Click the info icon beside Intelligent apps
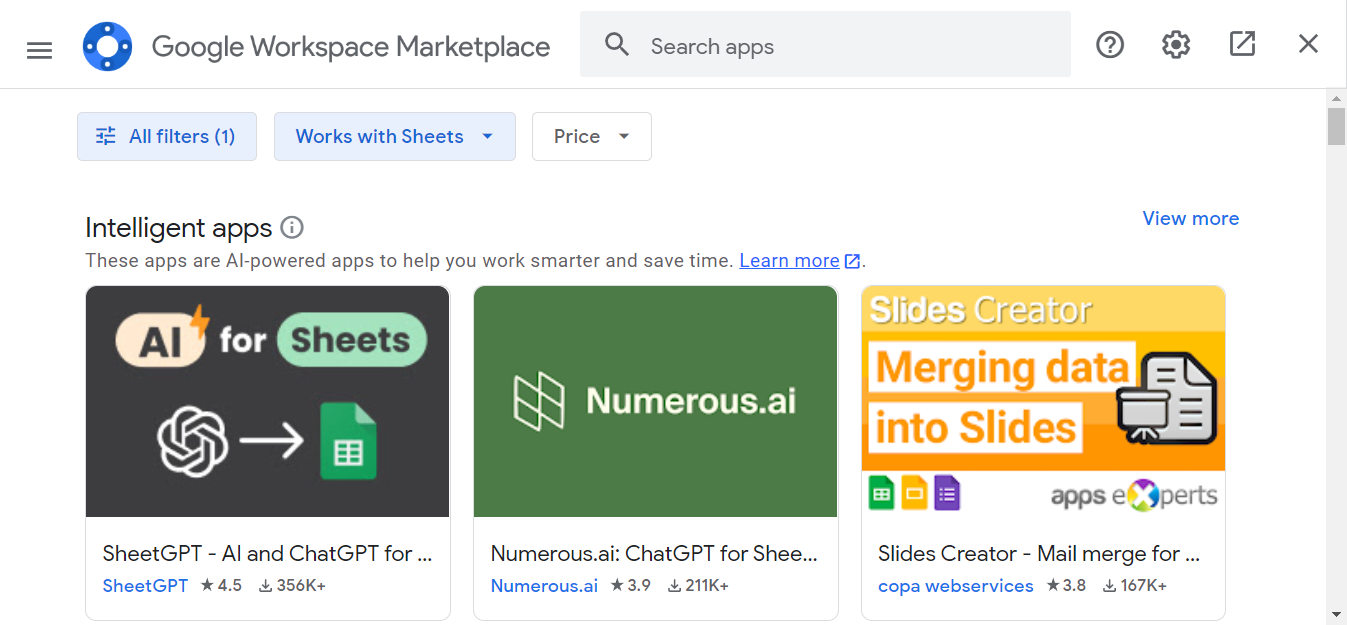Image resolution: width=1347 pixels, height=625 pixels. [291, 227]
